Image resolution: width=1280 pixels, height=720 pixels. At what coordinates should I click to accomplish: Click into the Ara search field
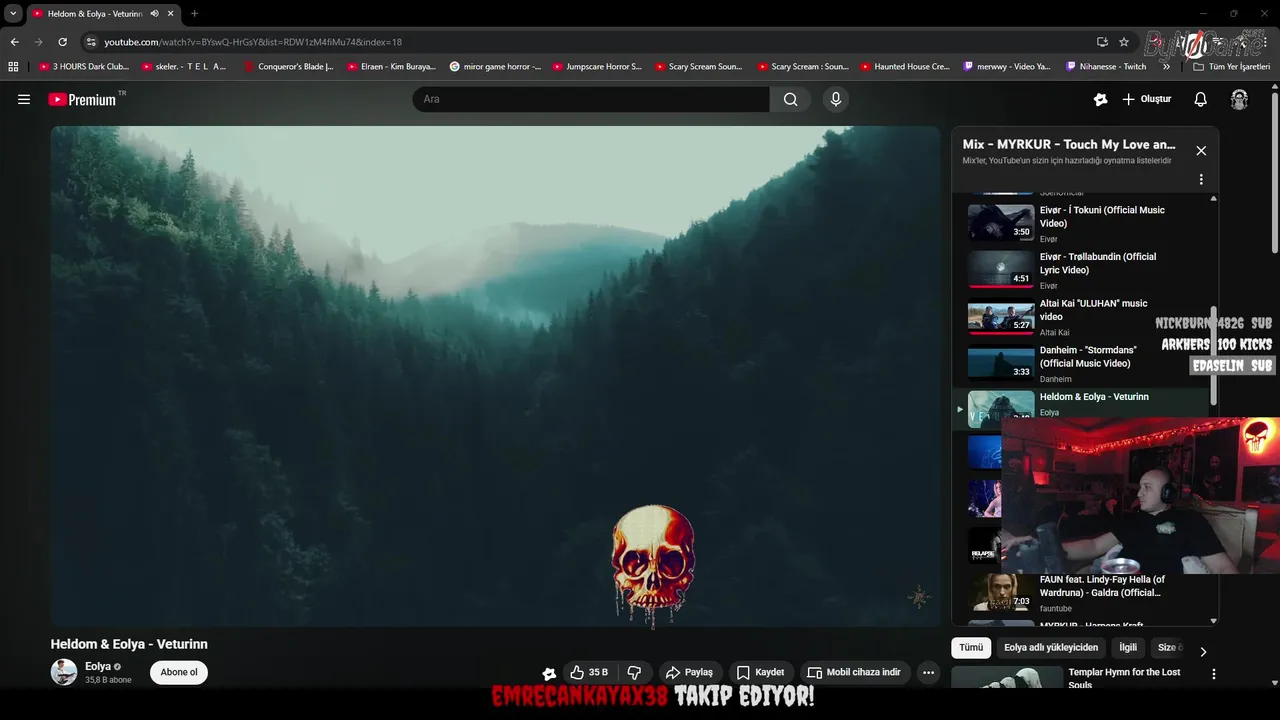point(590,99)
